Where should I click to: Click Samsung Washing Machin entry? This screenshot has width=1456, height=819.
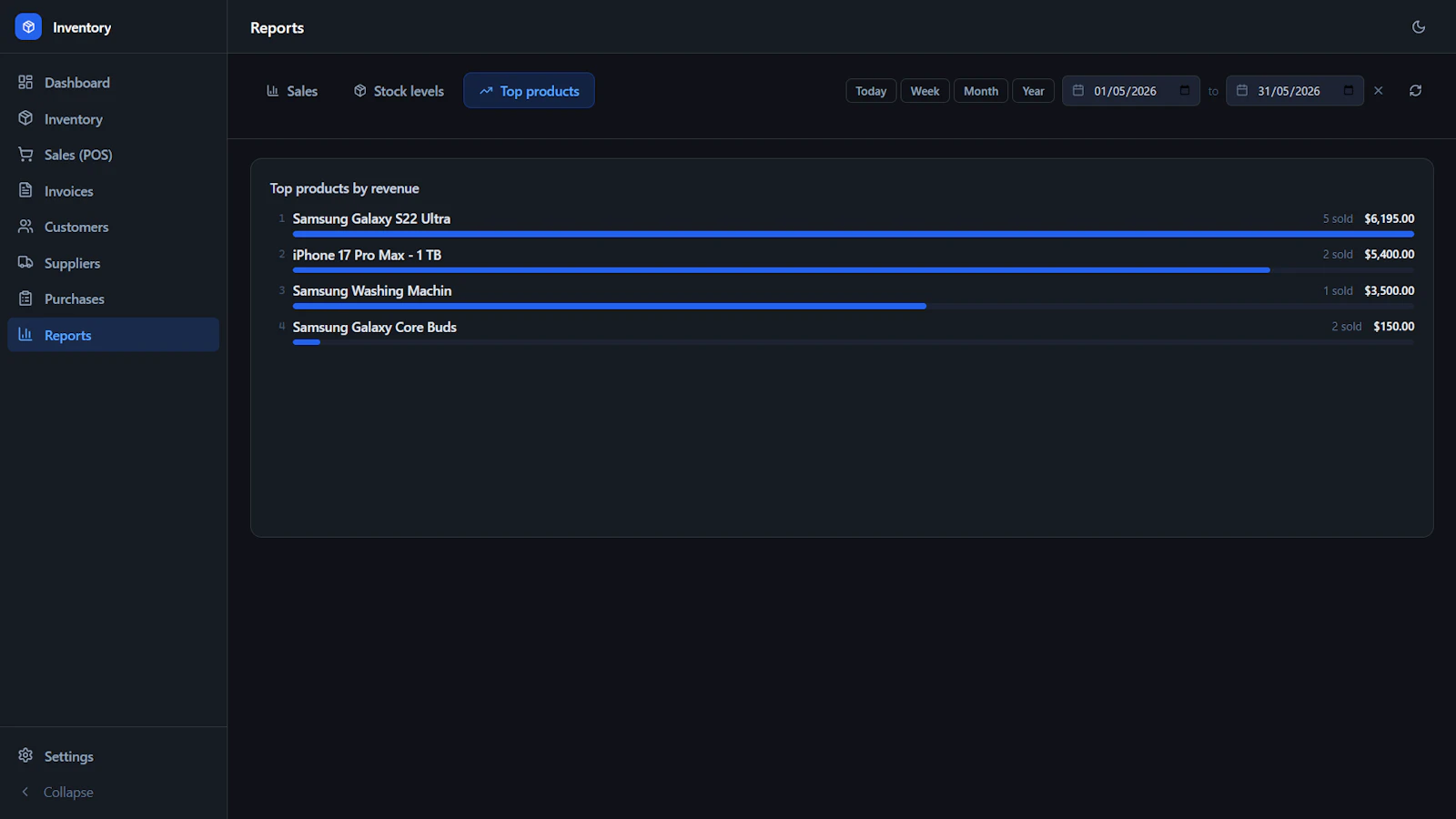pyautogui.click(x=372, y=291)
